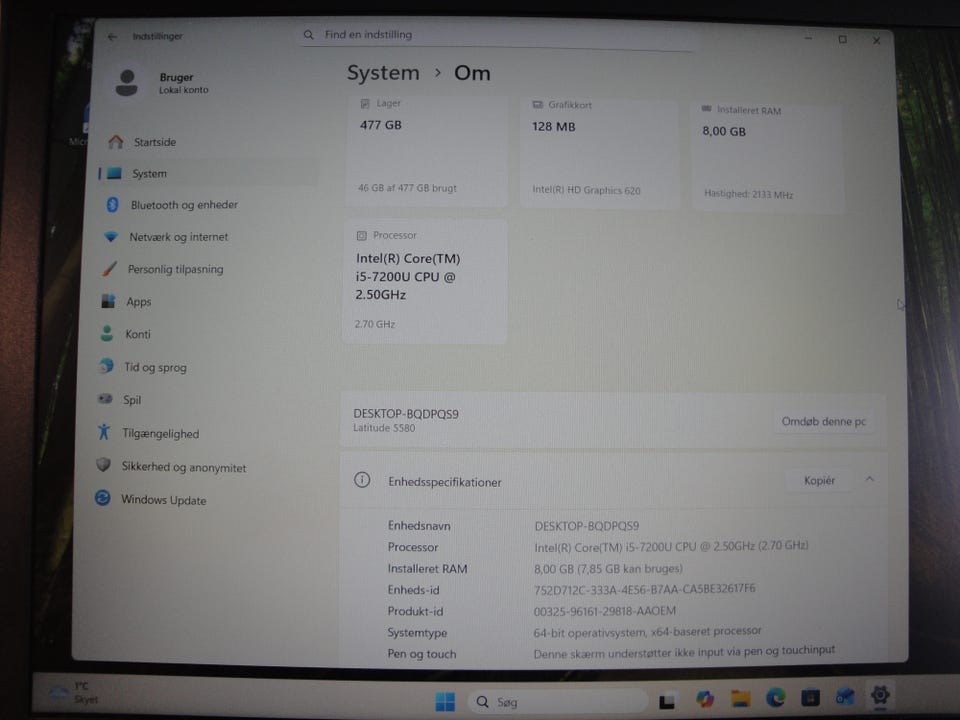This screenshot has height=720, width=960.
Task: Click the info icon beside Enhedsspecifikationer
Action: (362, 480)
